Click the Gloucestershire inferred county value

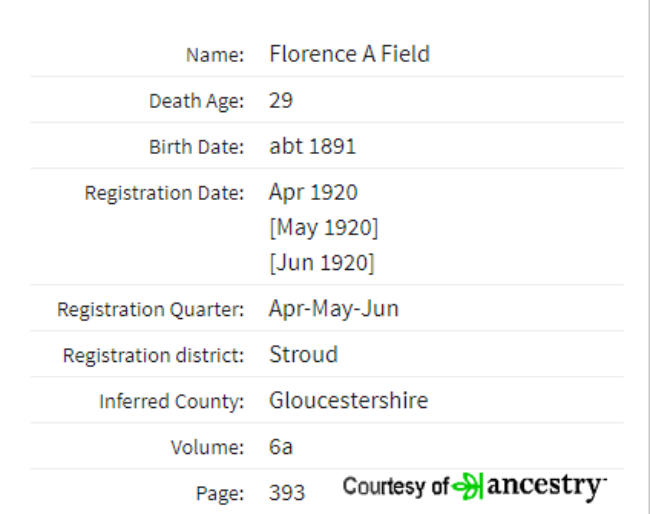[348, 400]
